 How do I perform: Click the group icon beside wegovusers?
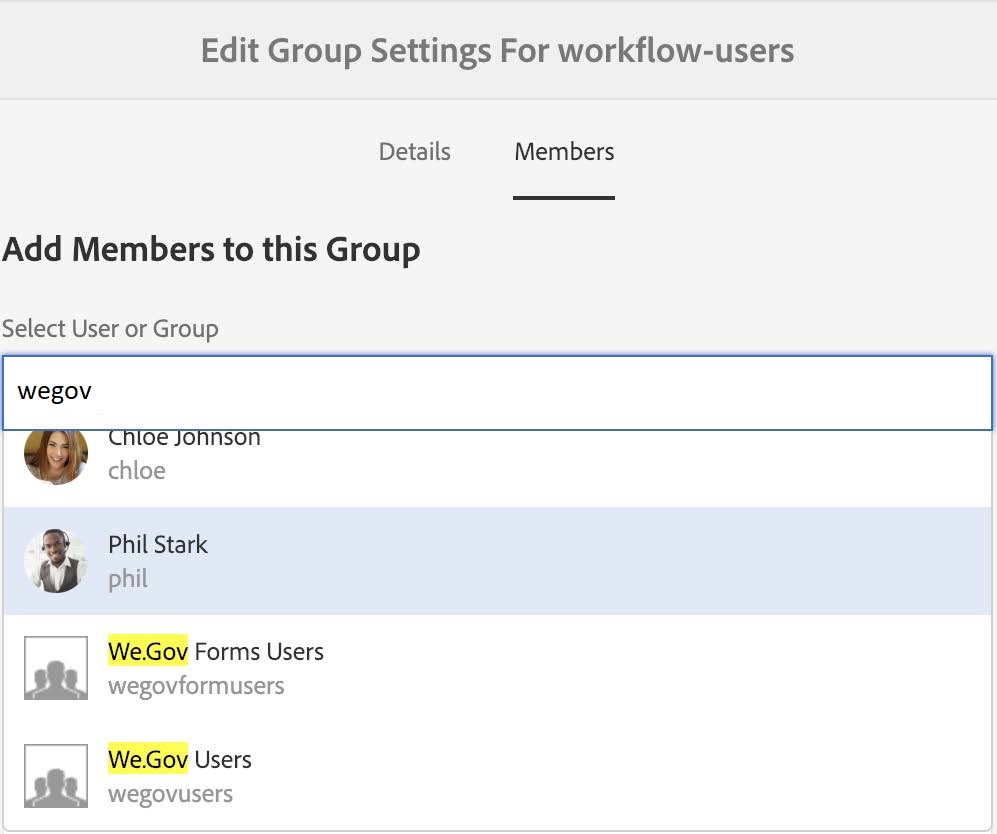pos(56,776)
